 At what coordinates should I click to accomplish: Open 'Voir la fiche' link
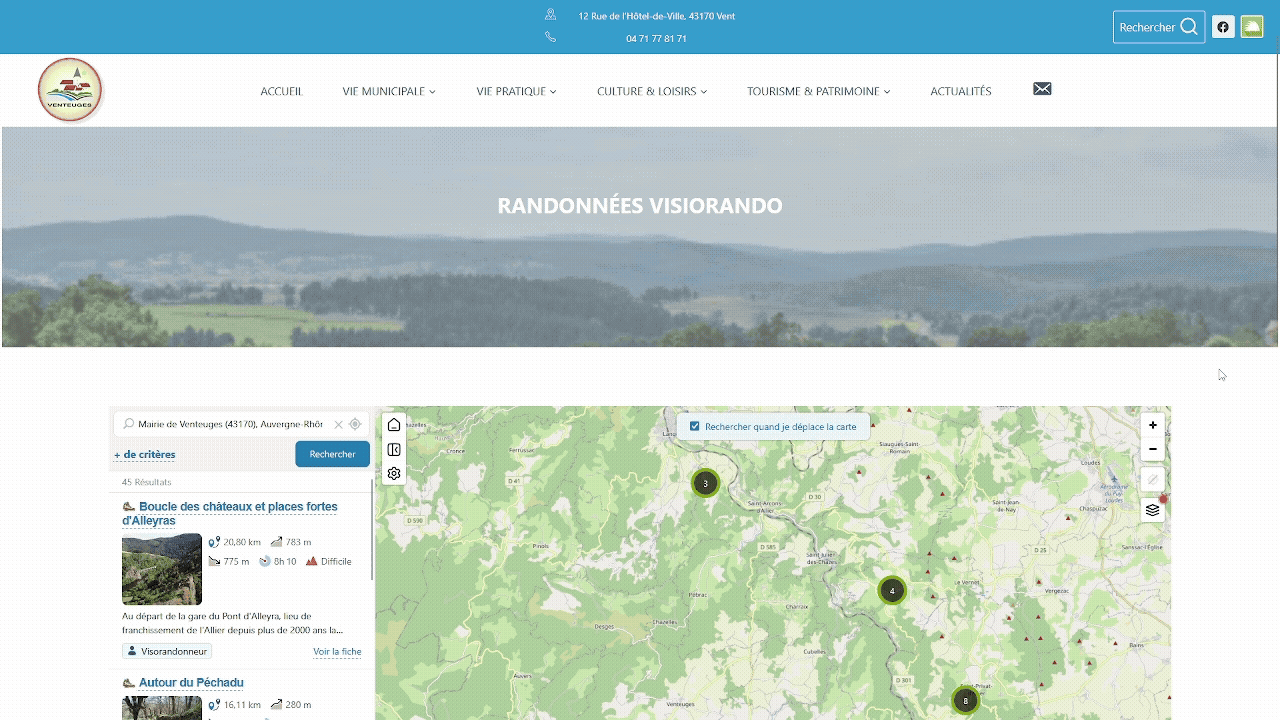tap(337, 652)
